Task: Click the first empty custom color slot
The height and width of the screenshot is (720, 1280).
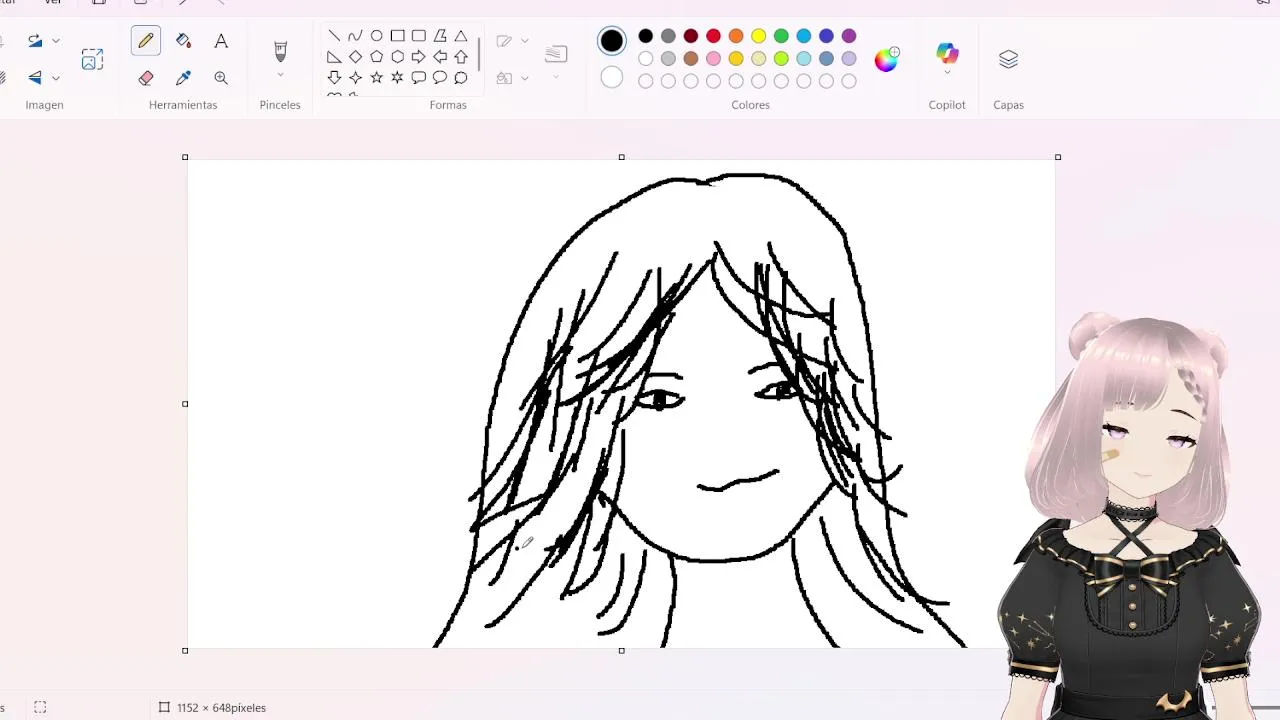Action: point(646,82)
